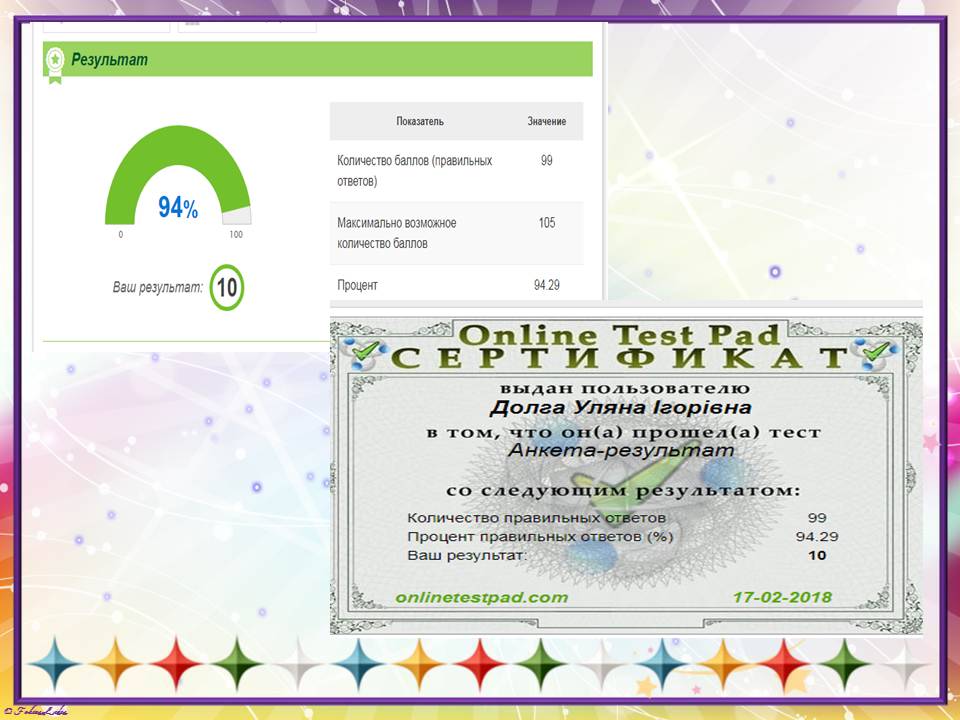Click the bold 10 result on the certificate
This screenshot has height=720, width=960.
pyautogui.click(x=817, y=556)
